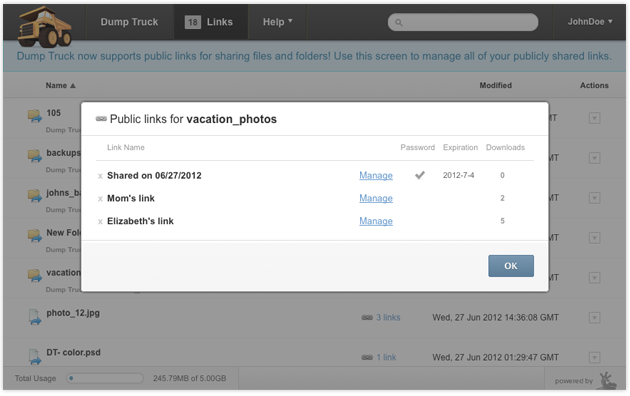Switch to the Dump Truck tab
Screen dimensions: 630x396
[x=129, y=22]
